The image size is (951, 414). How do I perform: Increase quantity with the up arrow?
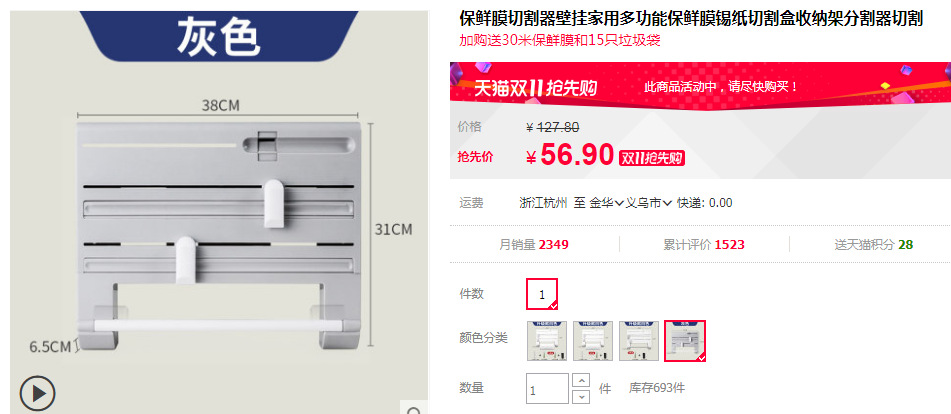pos(581,381)
